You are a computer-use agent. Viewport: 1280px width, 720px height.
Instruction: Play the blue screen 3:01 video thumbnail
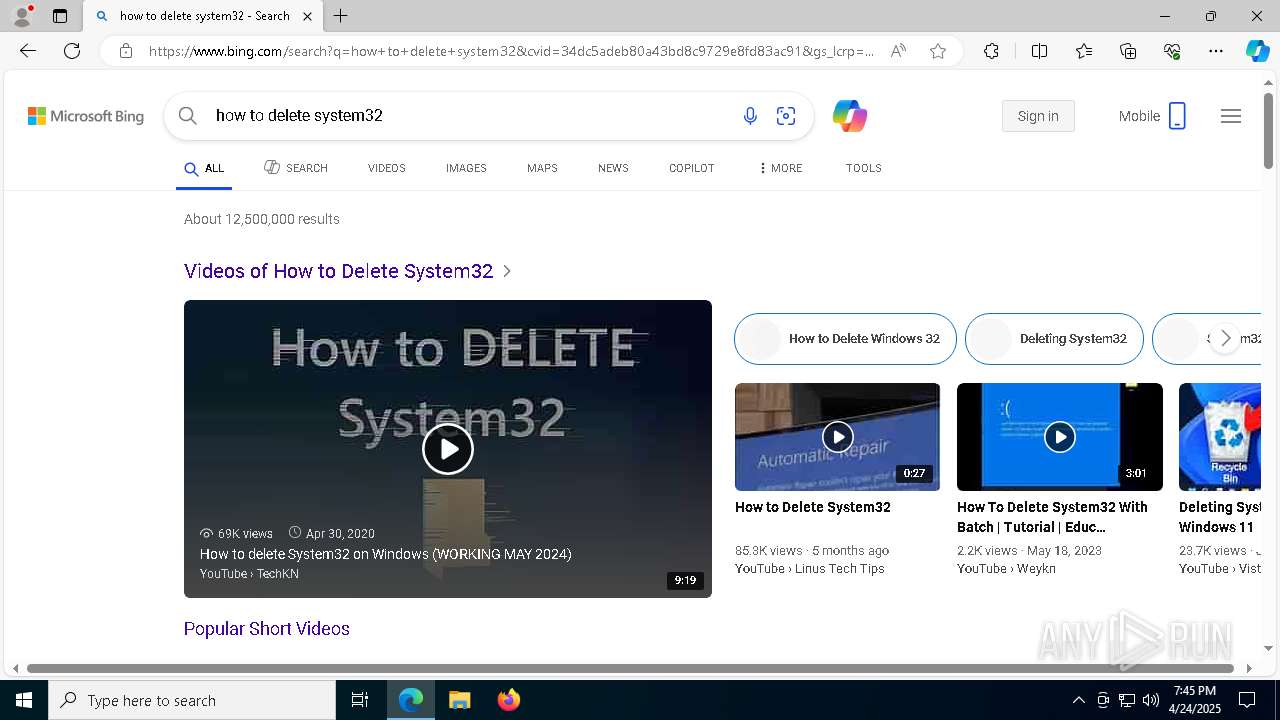[x=1060, y=437]
